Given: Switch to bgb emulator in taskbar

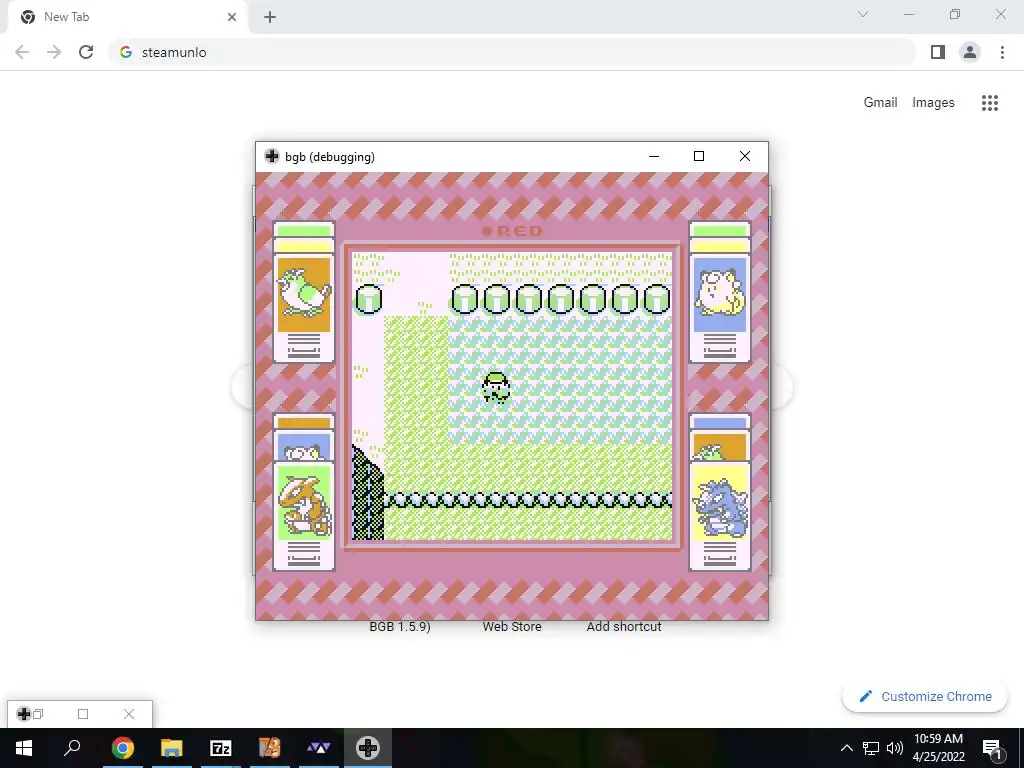Looking at the screenshot, I should pos(368,748).
